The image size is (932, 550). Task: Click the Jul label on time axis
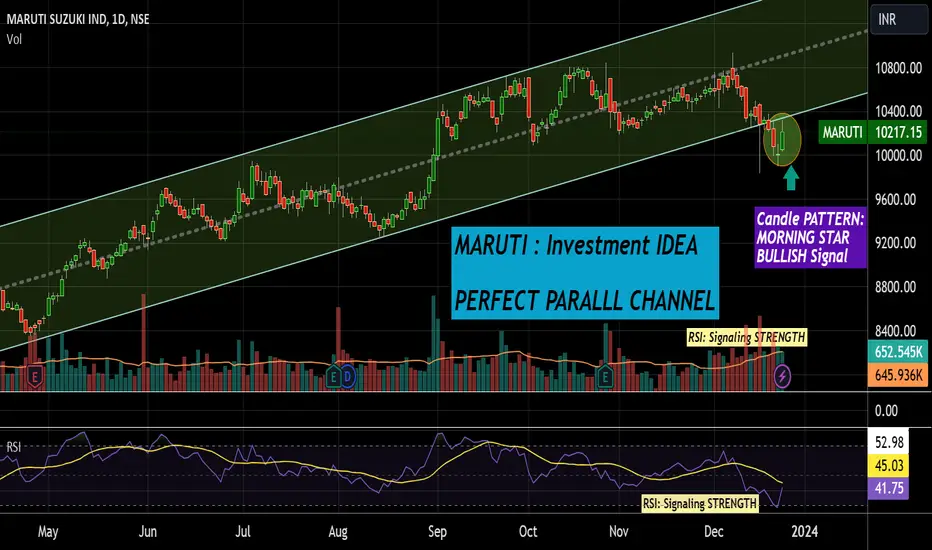point(243,531)
